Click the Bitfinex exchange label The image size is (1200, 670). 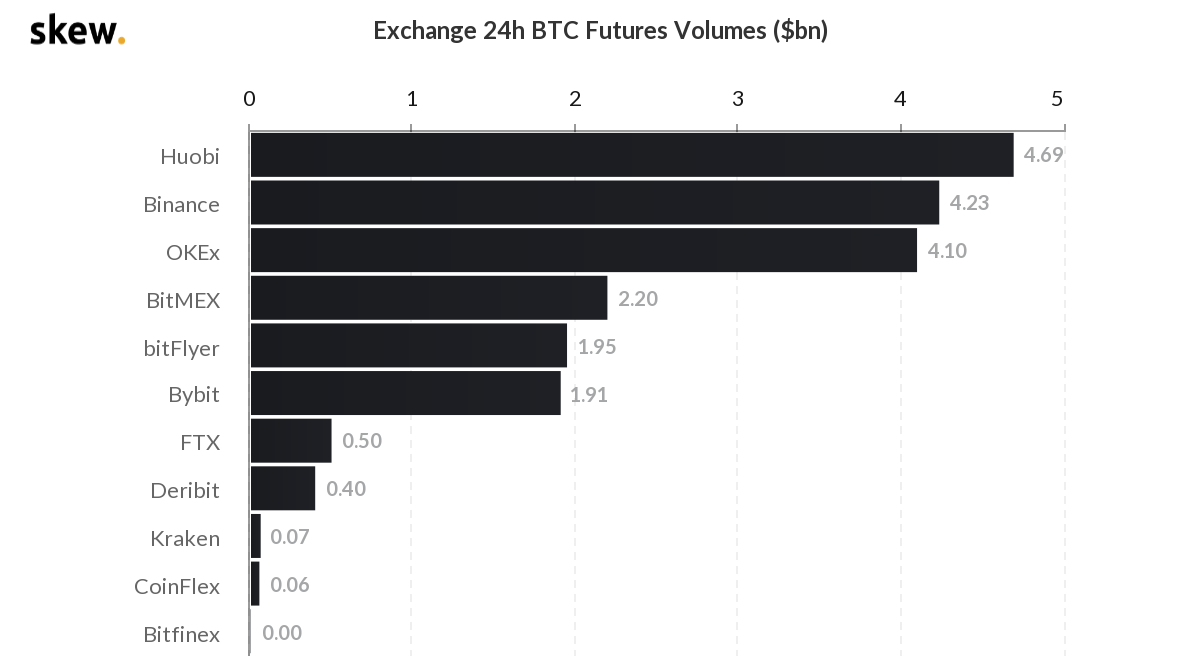coord(181,634)
